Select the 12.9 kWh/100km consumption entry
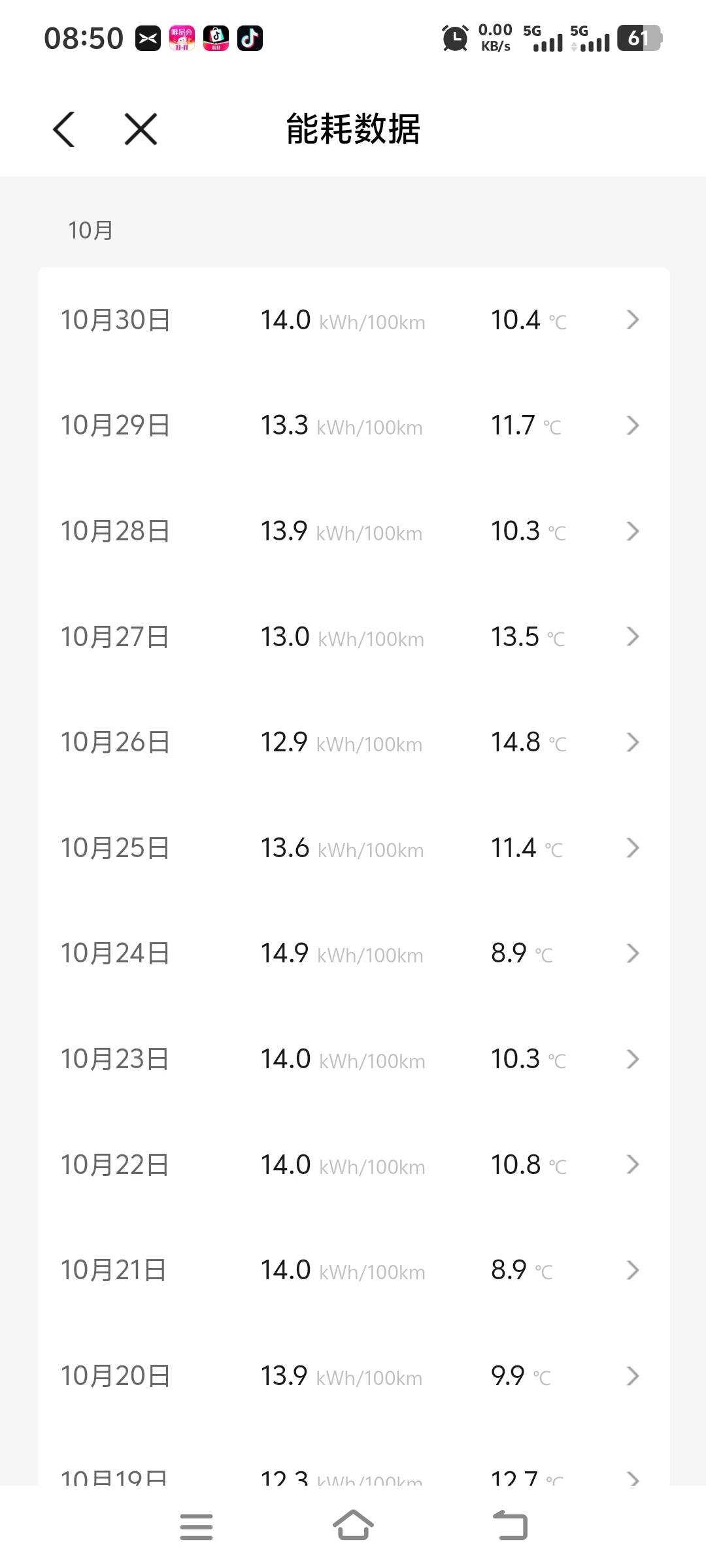The width and height of the screenshot is (706, 1568). pyautogui.click(x=341, y=742)
